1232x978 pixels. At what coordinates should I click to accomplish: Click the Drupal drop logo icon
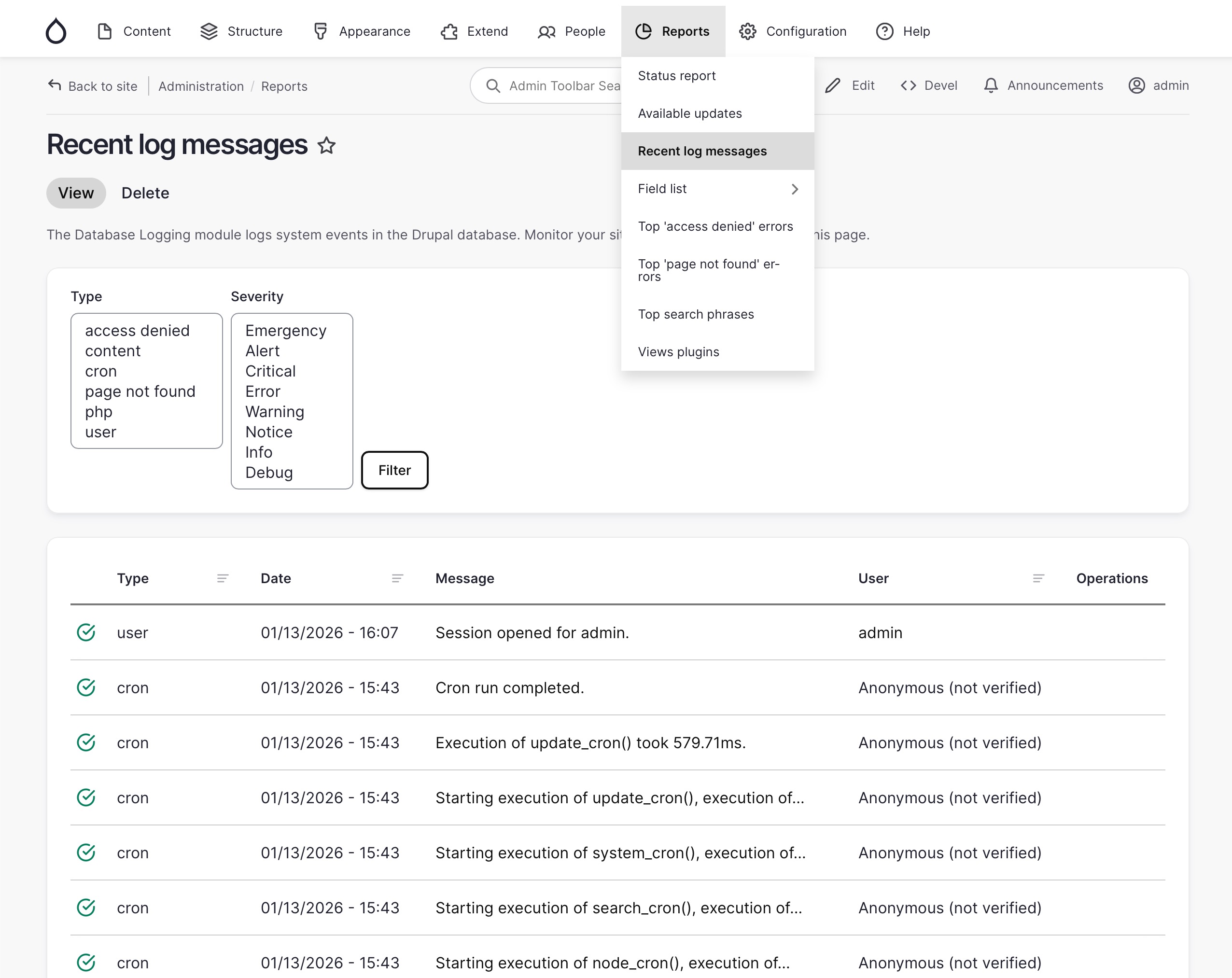(x=56, y=31)
